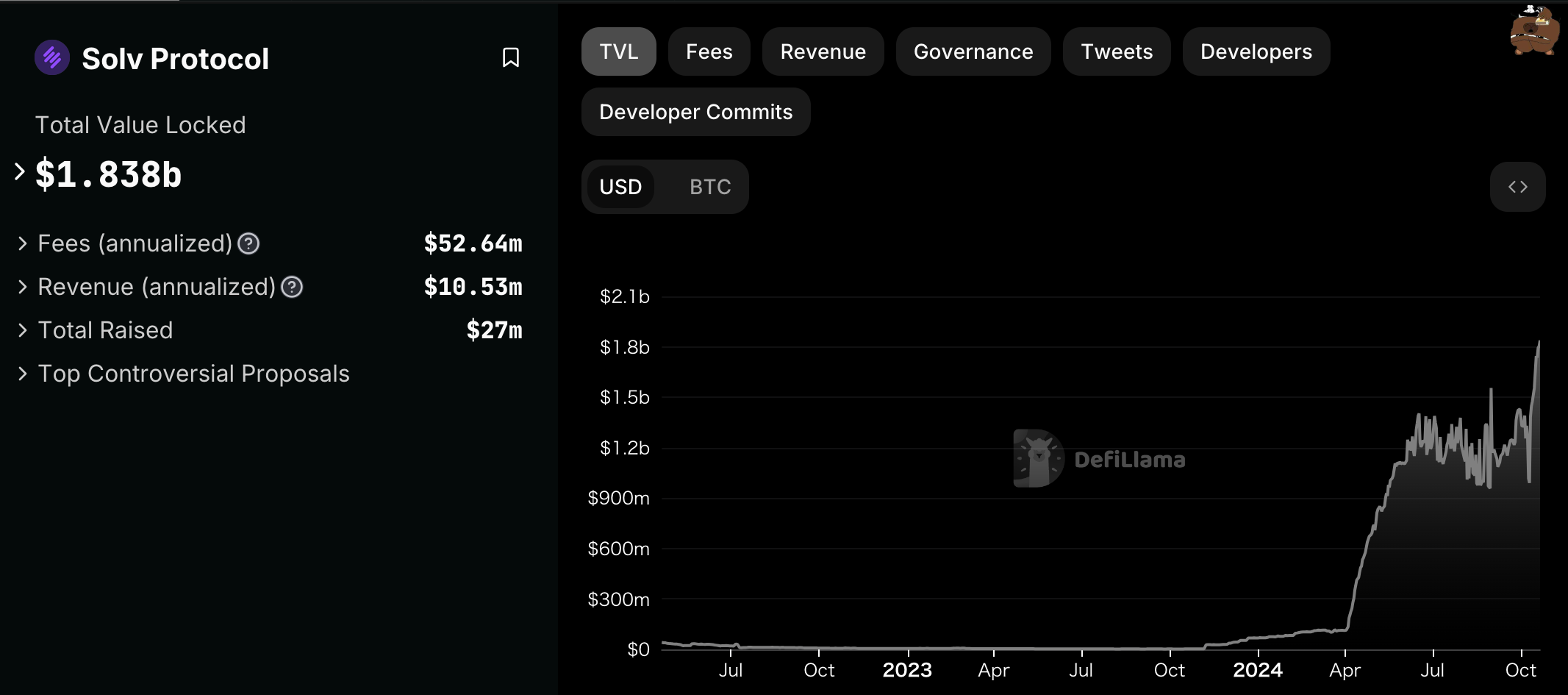Expand the Total Value Locked breakdown chevron
This screenshot has height=695, width=1568.
(x=20, y=172)
